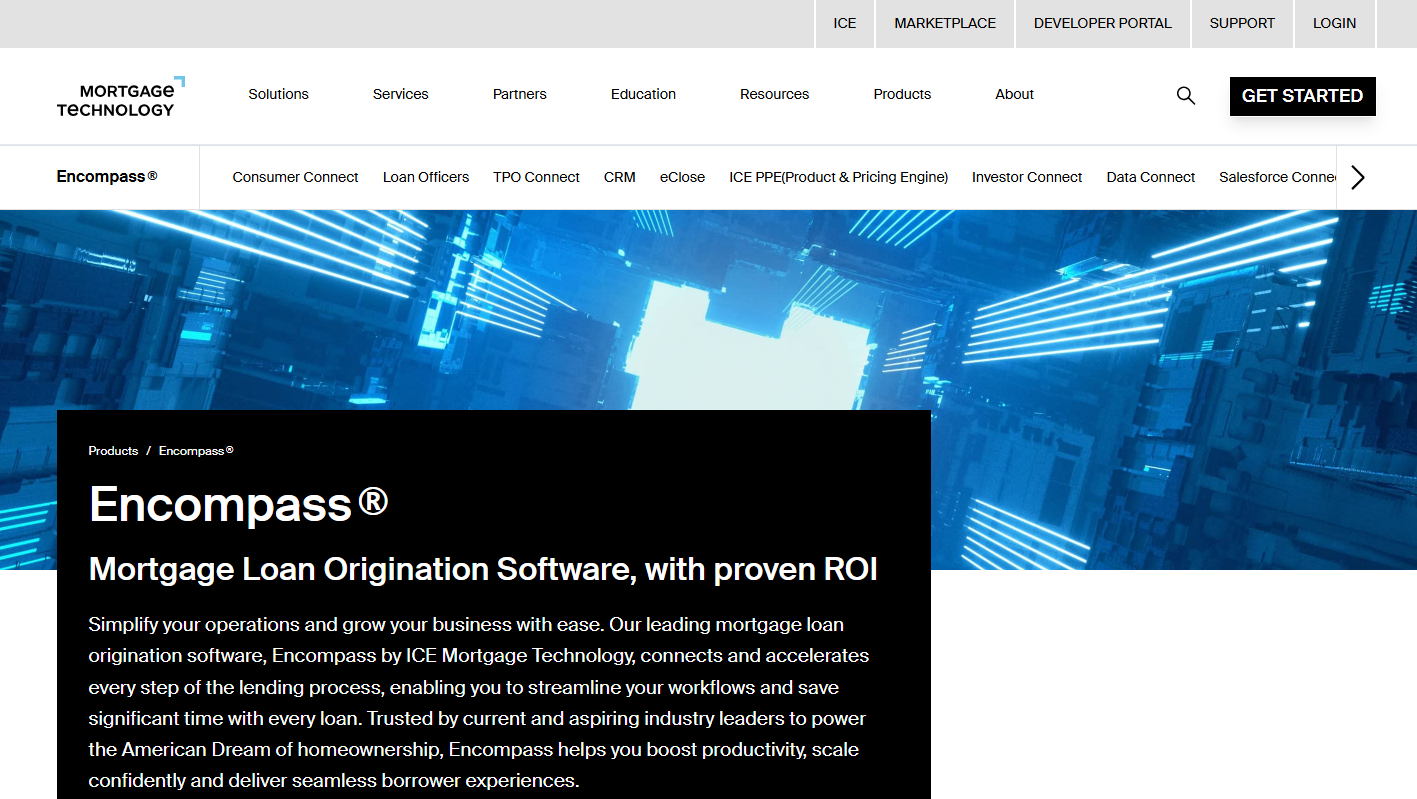
Task: Open the MARKETPLACE link
Action: pyautogui.click(x=945, y=23)
